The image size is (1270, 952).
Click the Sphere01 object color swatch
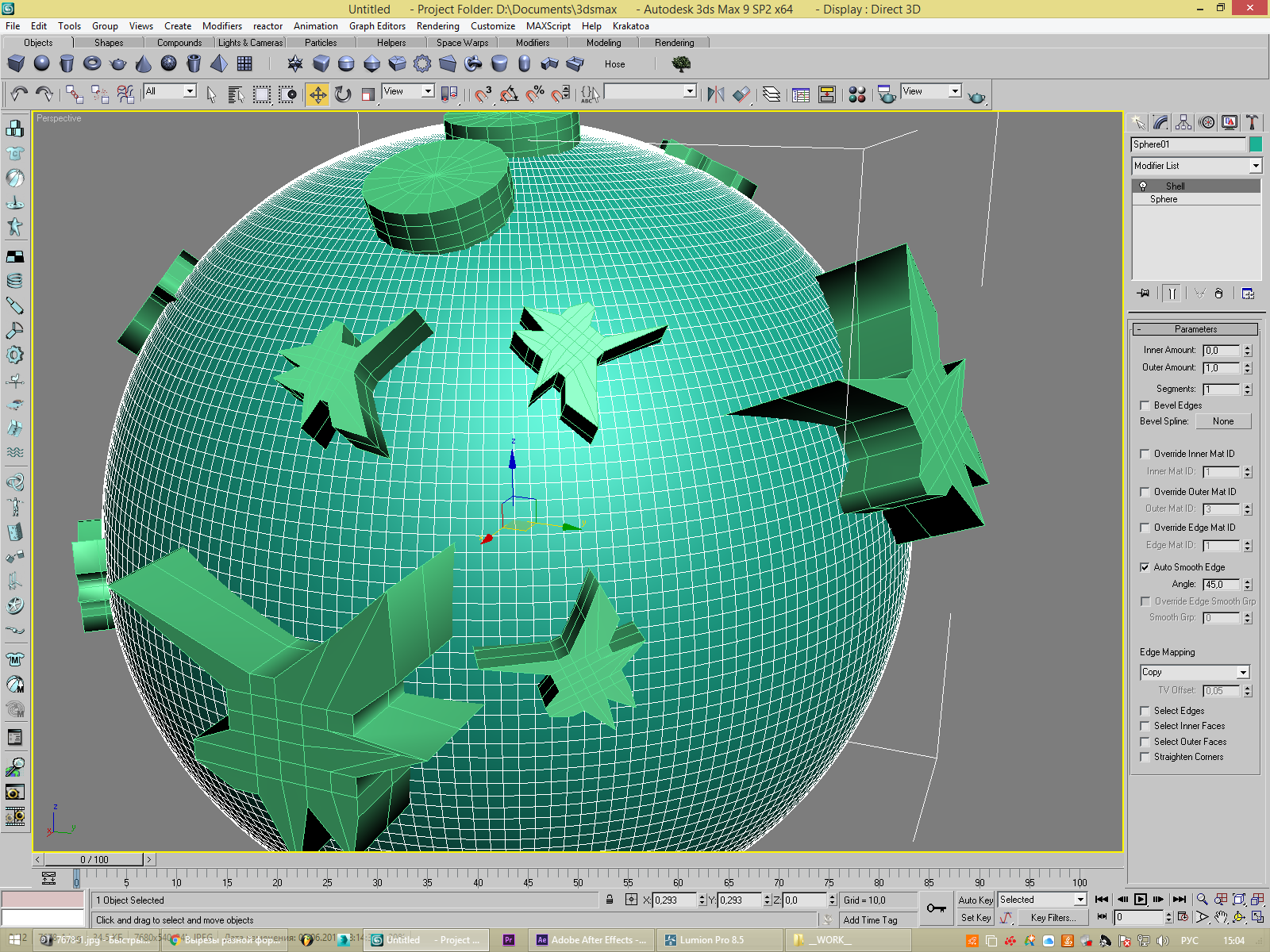click(x=1255, y=144)
